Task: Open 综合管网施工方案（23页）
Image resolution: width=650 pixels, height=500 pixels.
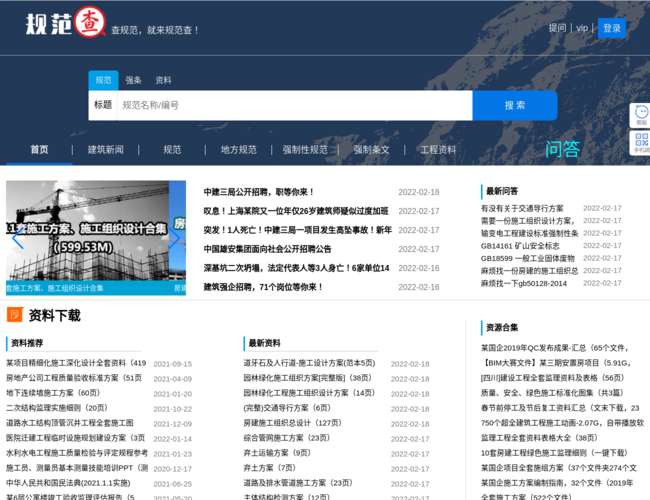Action: 287,438
